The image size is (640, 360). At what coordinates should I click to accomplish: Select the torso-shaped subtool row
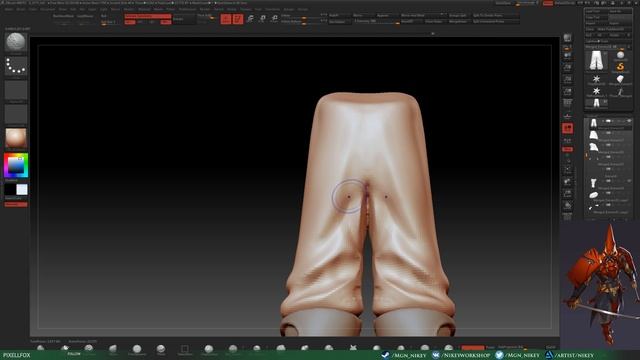pyautogui.click(x=609, y=183)
